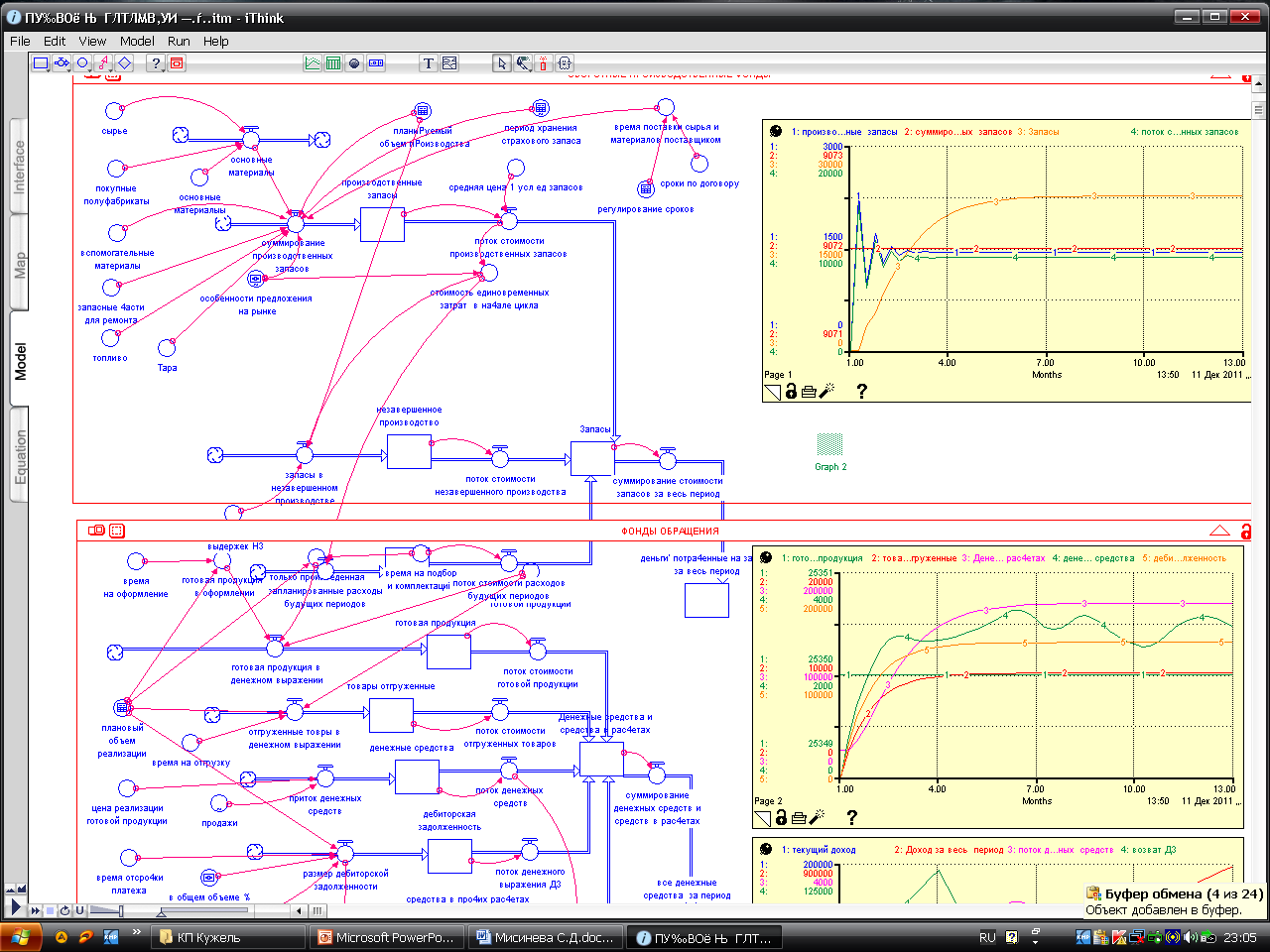
Task: Open the Run menu
Action: 179,41
